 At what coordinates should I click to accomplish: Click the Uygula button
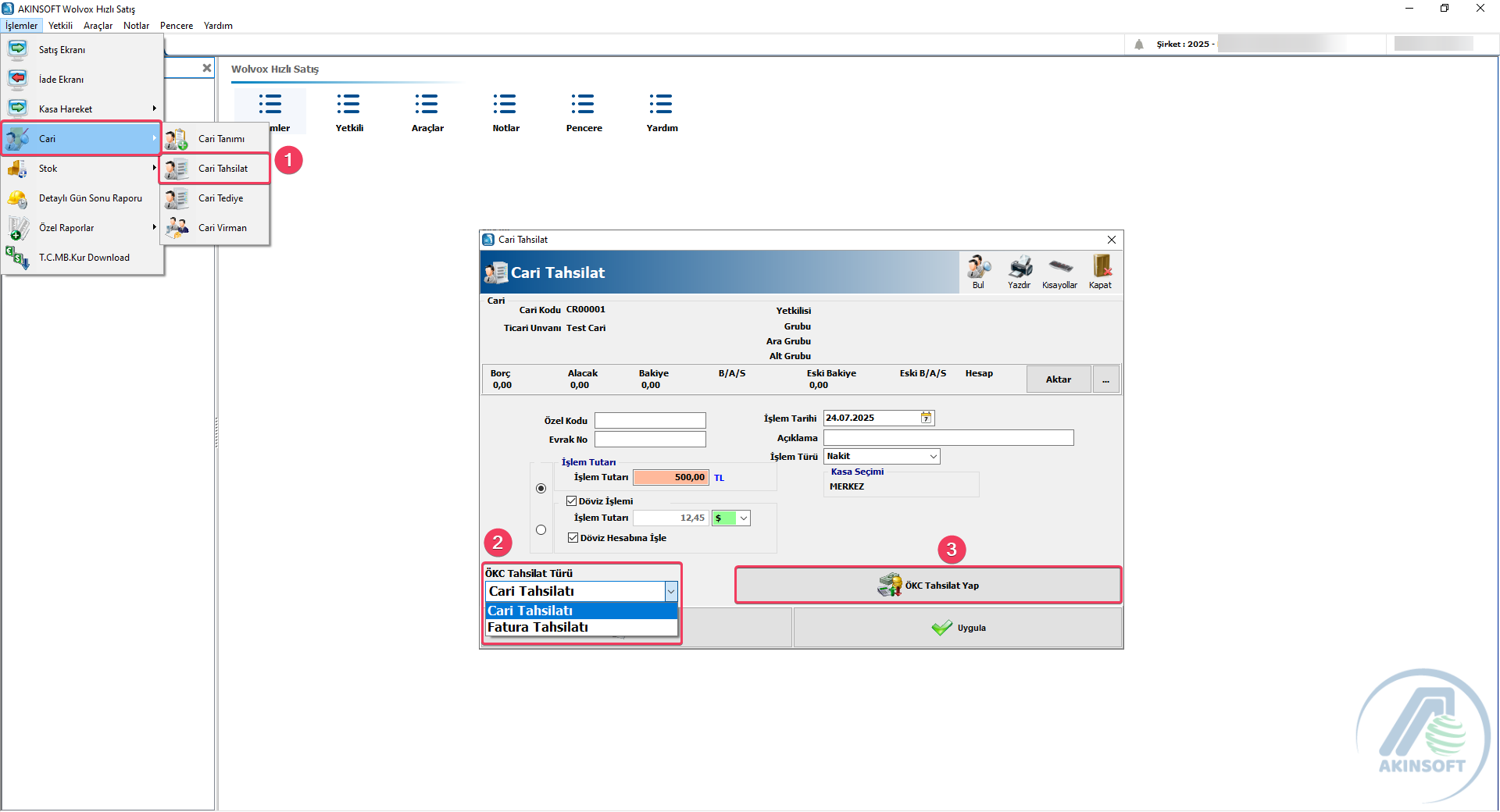[x=958, y=628]
